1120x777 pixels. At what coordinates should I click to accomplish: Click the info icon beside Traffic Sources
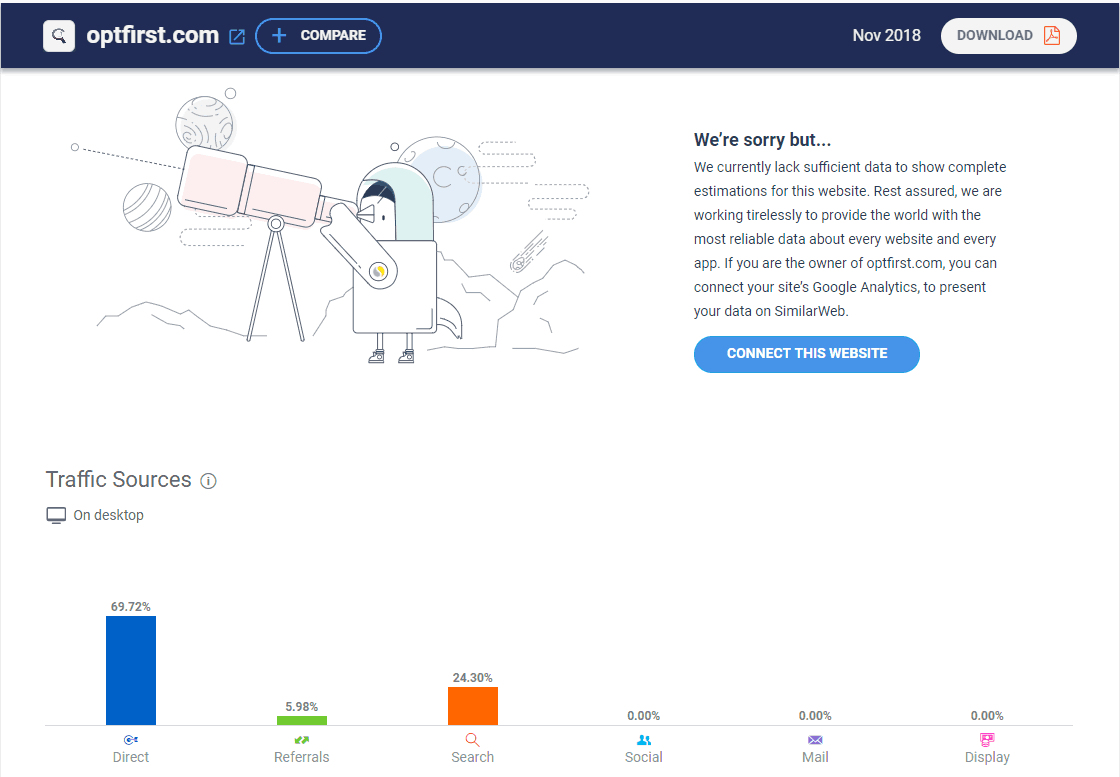pos(207,481)
